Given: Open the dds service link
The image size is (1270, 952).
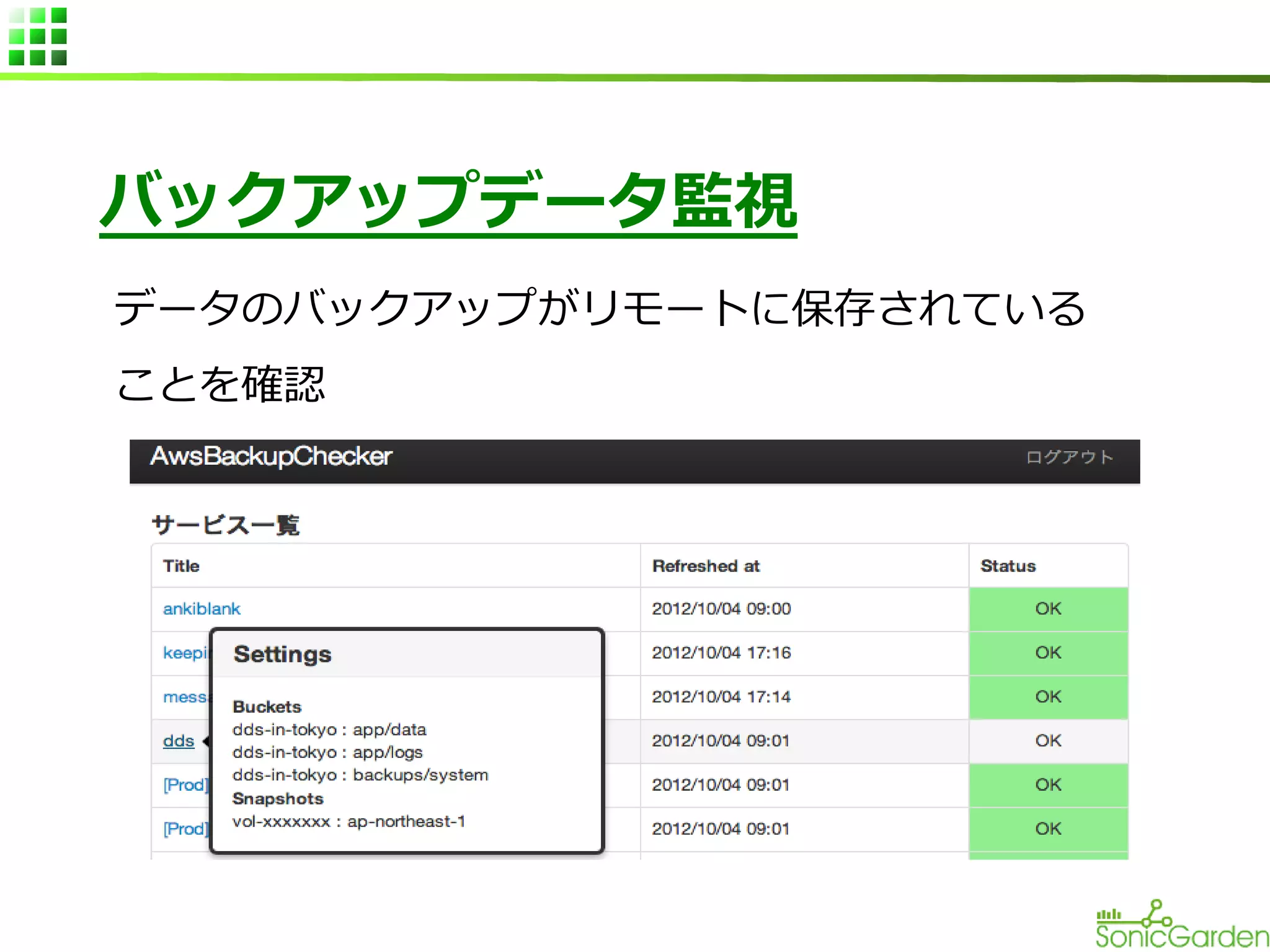Looking at the screenshot, I should 179,741.
